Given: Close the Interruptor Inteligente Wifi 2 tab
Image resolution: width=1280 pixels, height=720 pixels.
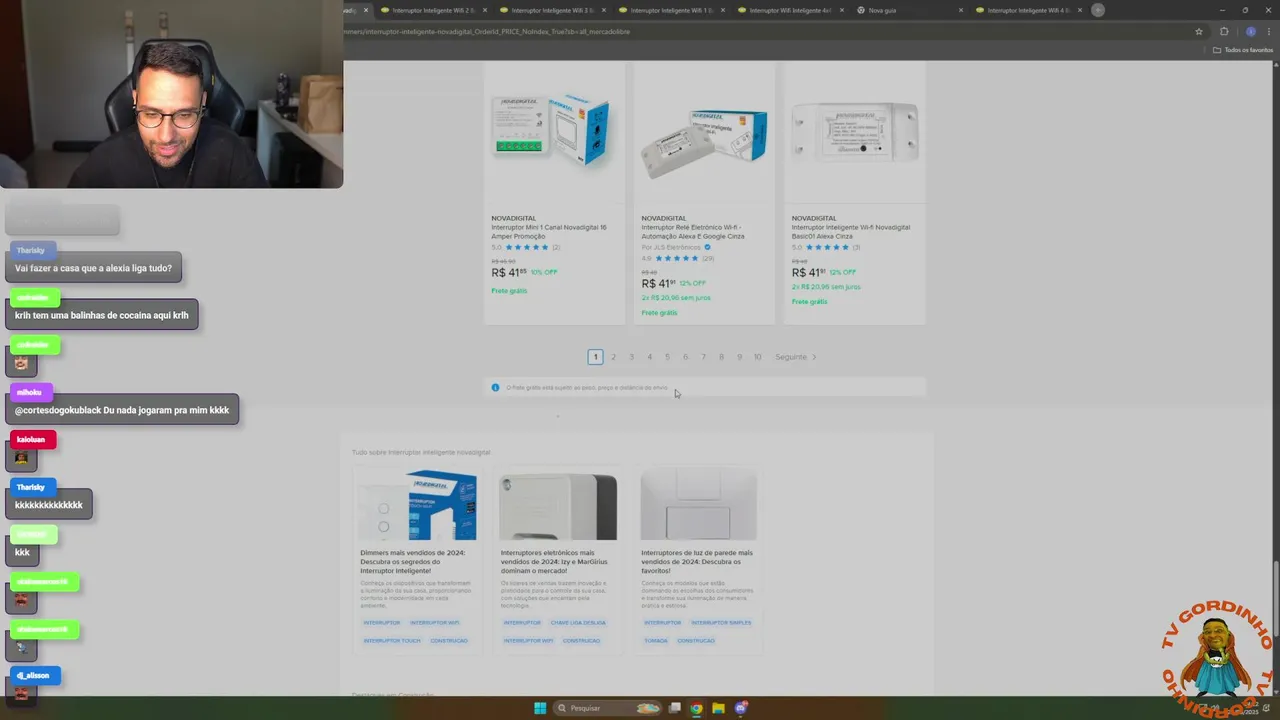Looking at the screenshot, I should pos(485,10).
